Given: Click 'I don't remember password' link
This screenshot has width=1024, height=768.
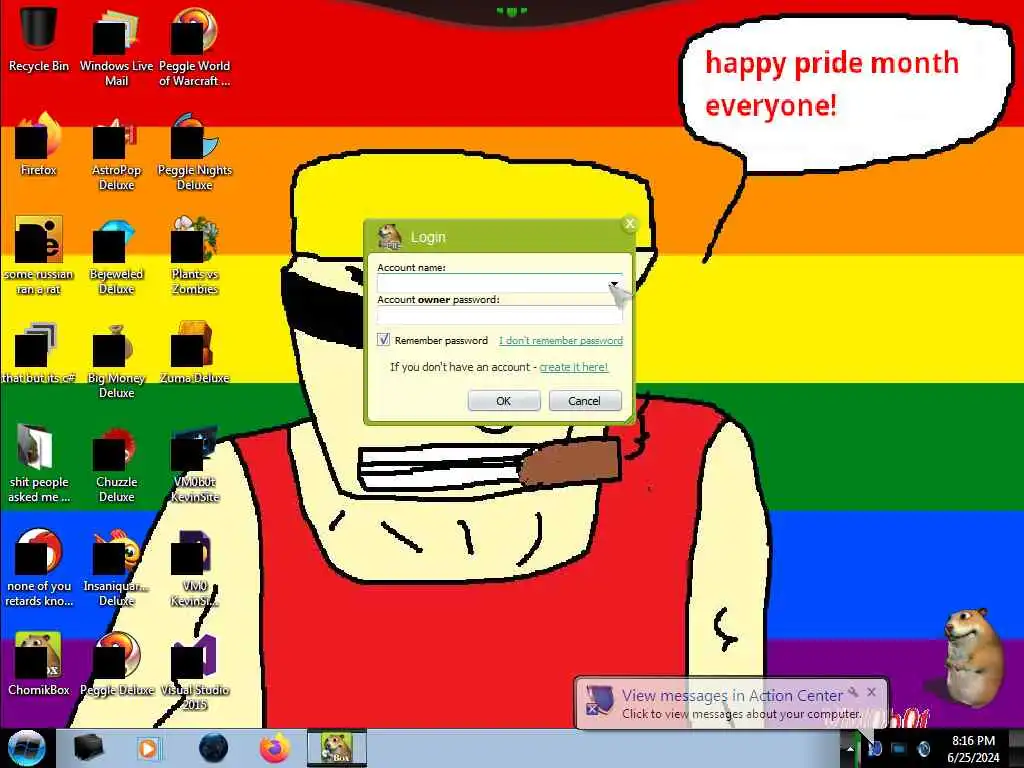Looking at the screenshot, I should 561,340.
